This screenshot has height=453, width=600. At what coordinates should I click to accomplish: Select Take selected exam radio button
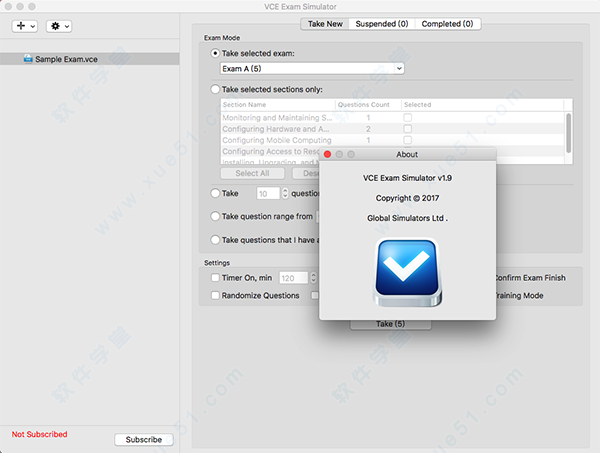coord(215,53)
